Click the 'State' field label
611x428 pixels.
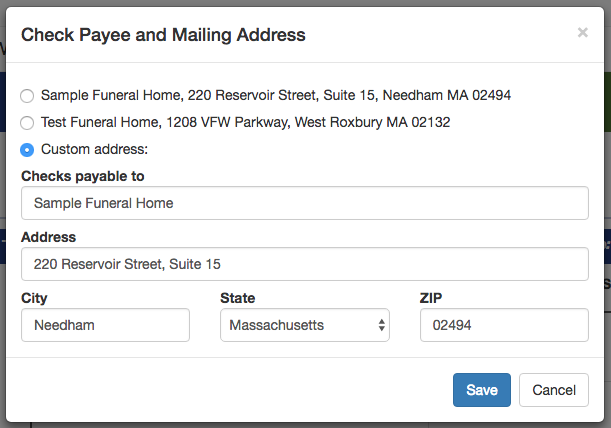[x=237, y=298]
